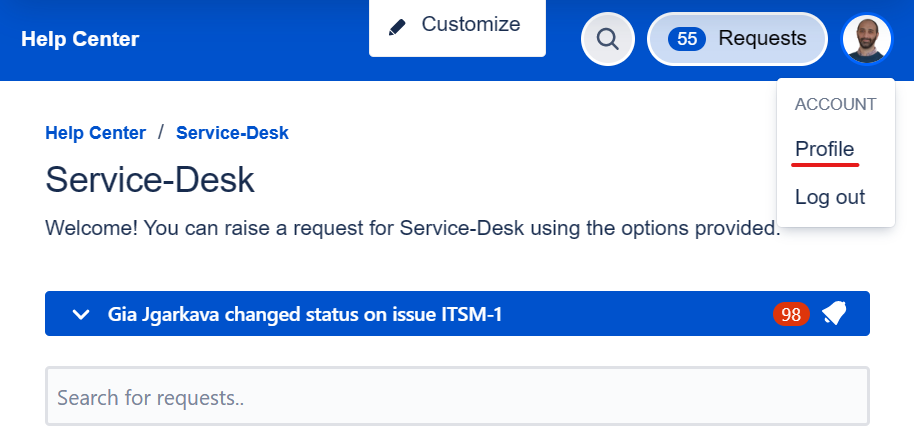The height and width of the screenshot is (434, 914).
Task: Click the Gia Jgarkava status change notification
Action: 304,315
